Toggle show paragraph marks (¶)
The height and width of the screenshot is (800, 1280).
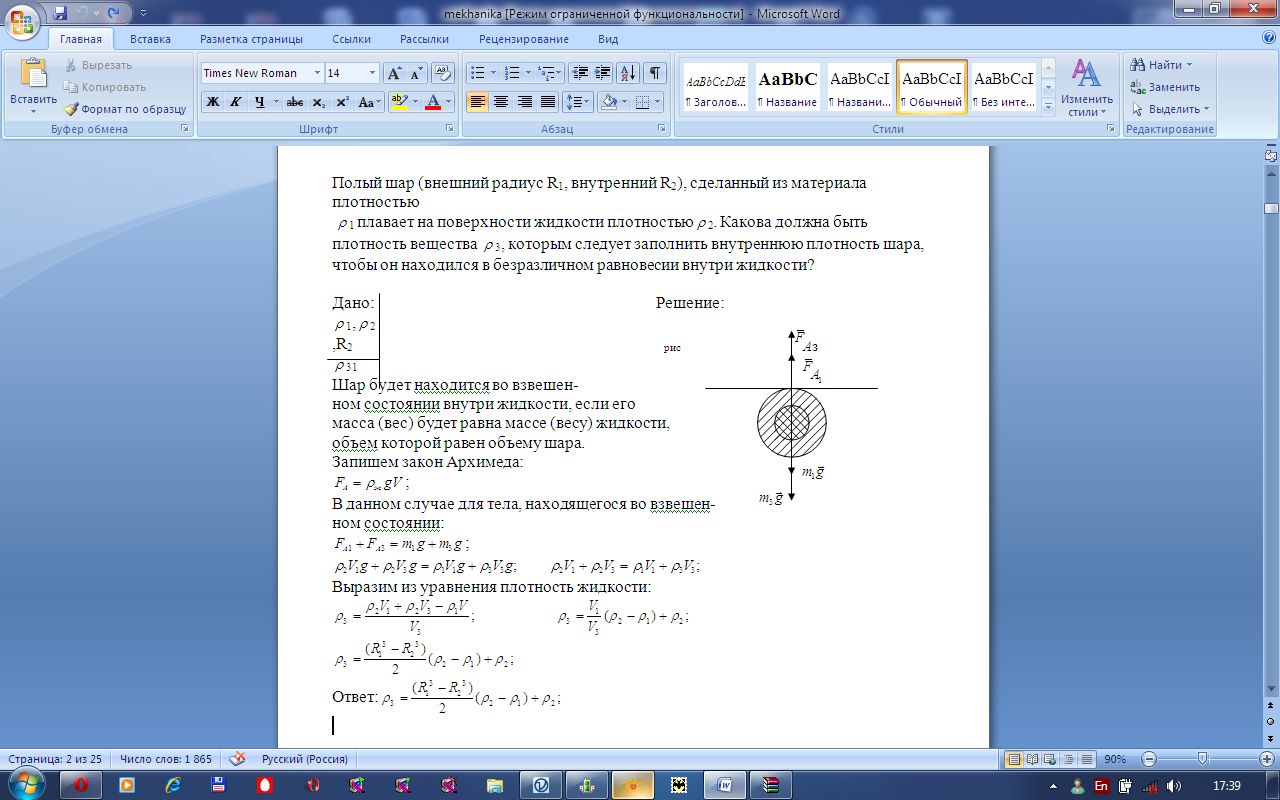click(x=654, y=73)
